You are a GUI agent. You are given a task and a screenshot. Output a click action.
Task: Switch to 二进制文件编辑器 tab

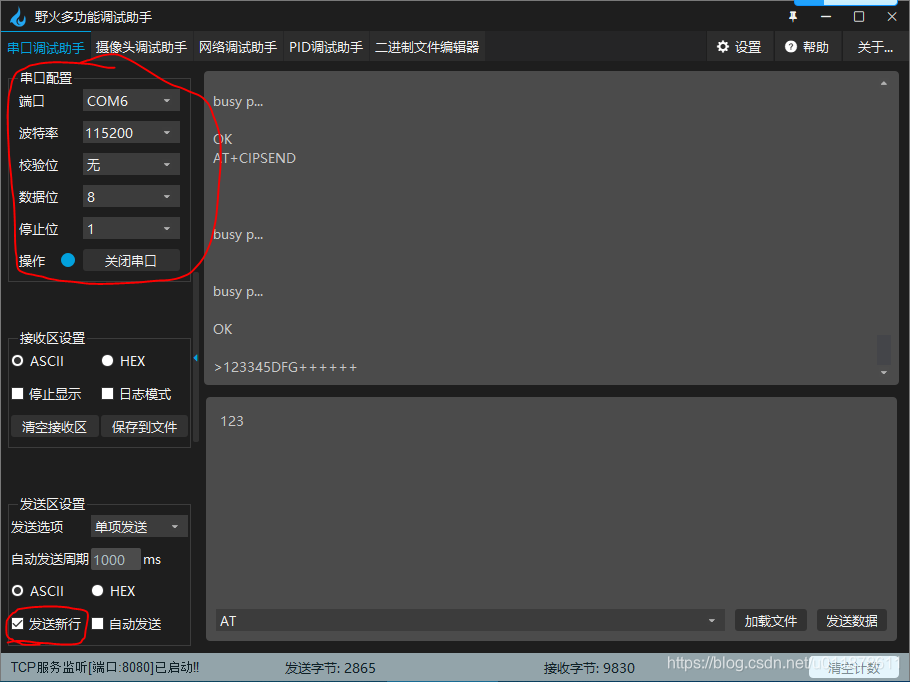pos(427,47)
